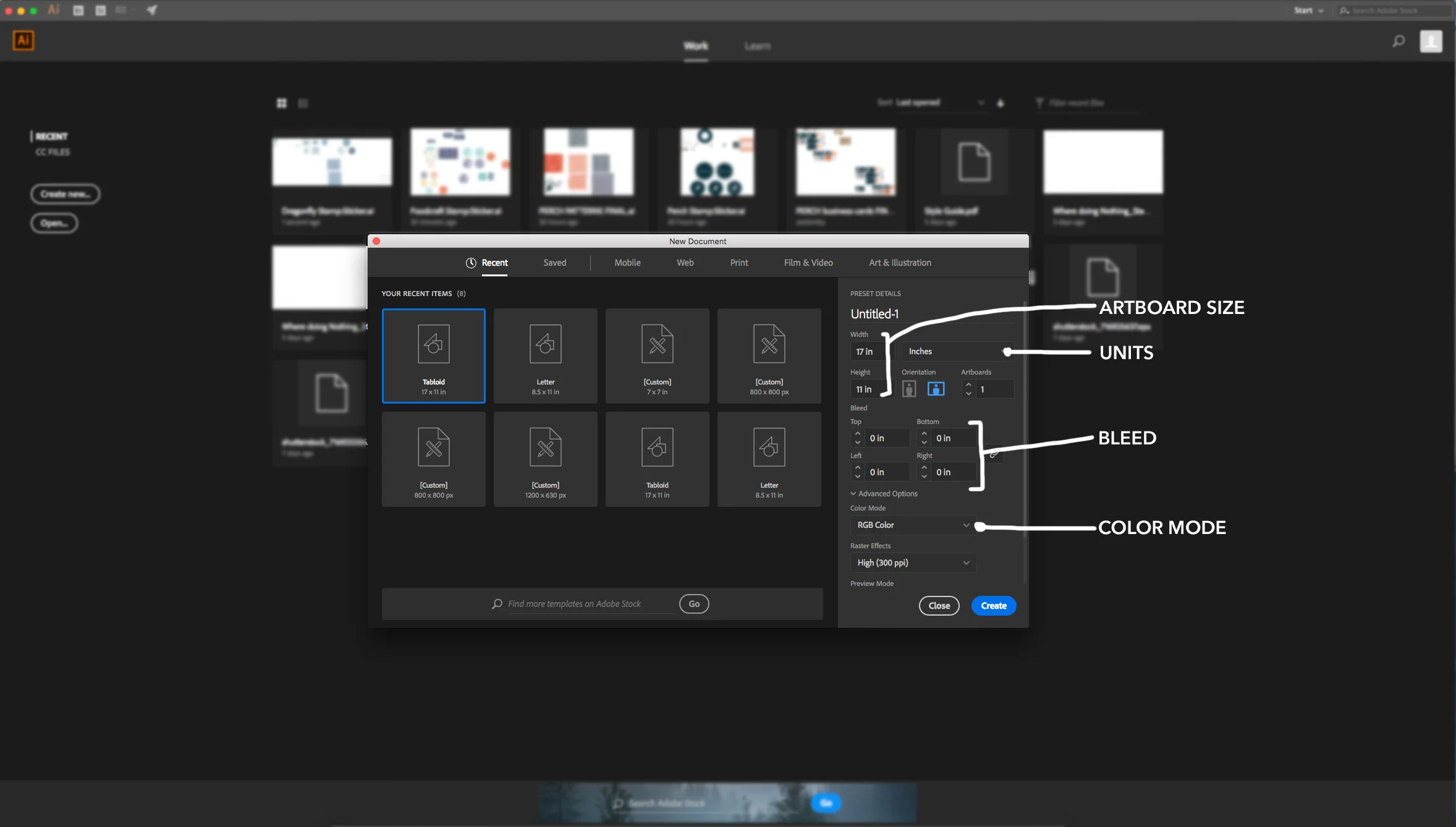Viewport: 1456px width, 827px height.
Task: Pick the Custom 7 x 7 in preset
Action: point(657,356)
